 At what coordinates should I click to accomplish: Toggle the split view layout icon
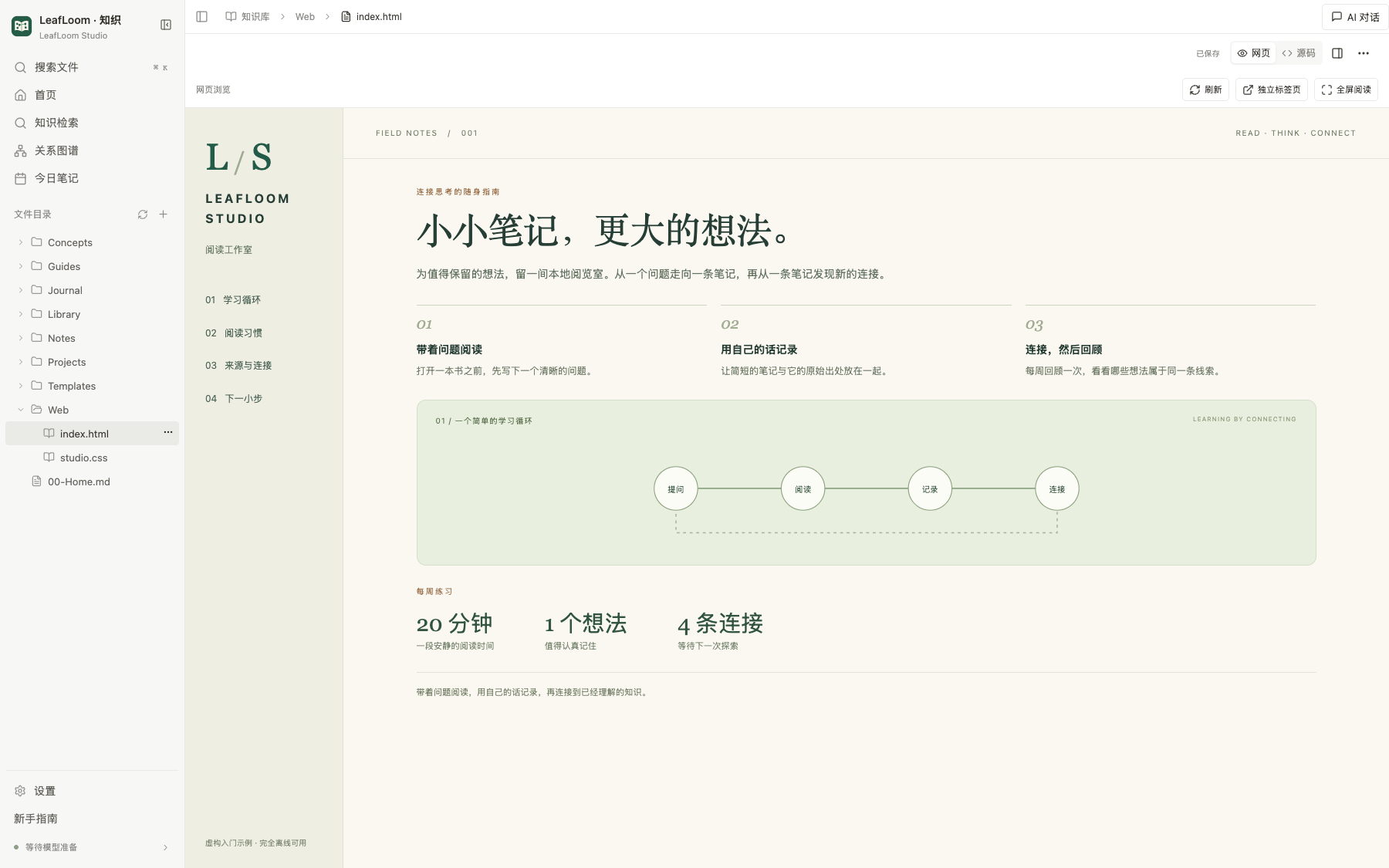1337,53
